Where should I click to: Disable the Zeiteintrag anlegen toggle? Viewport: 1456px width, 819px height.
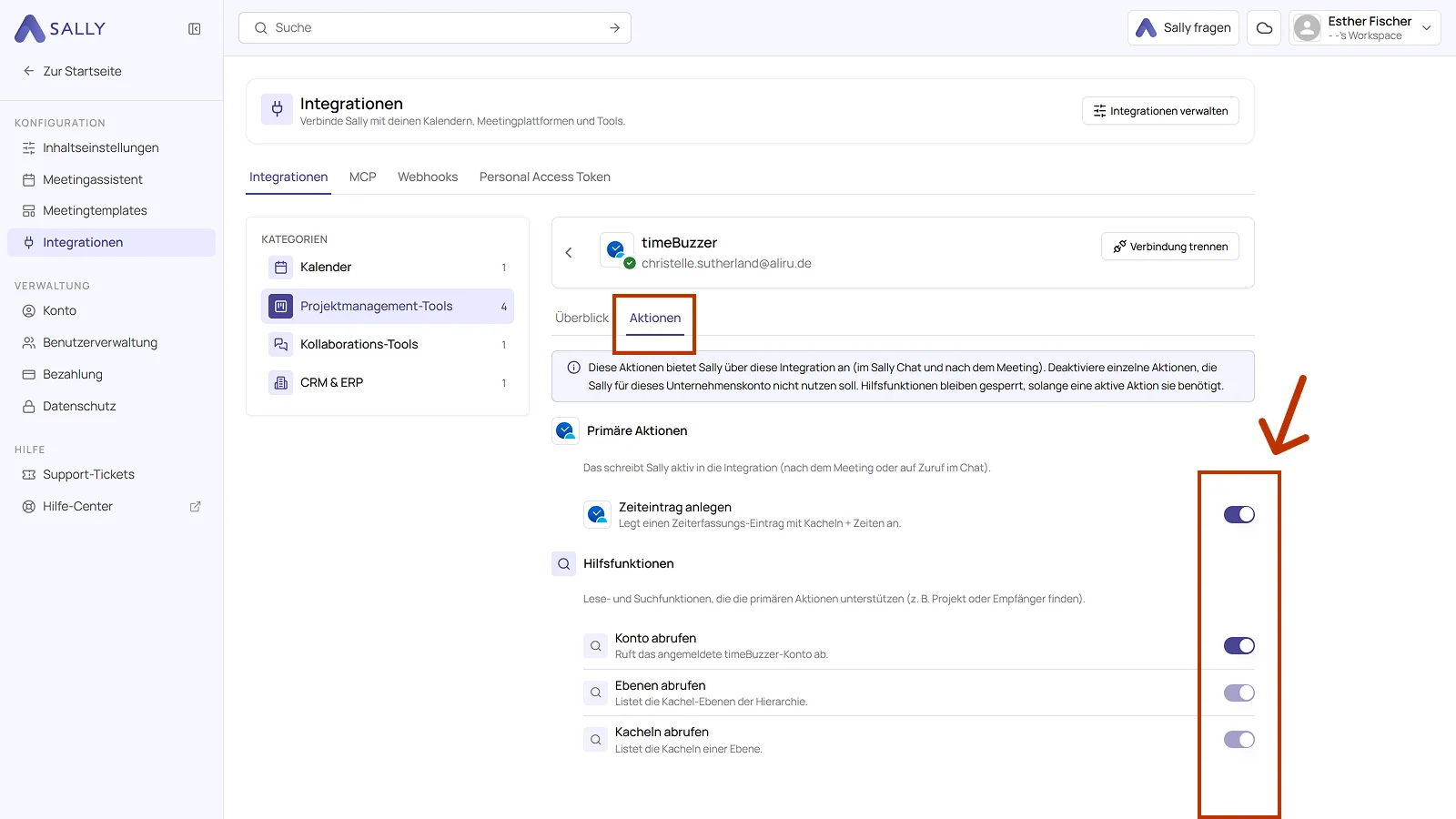[1239, 515]
